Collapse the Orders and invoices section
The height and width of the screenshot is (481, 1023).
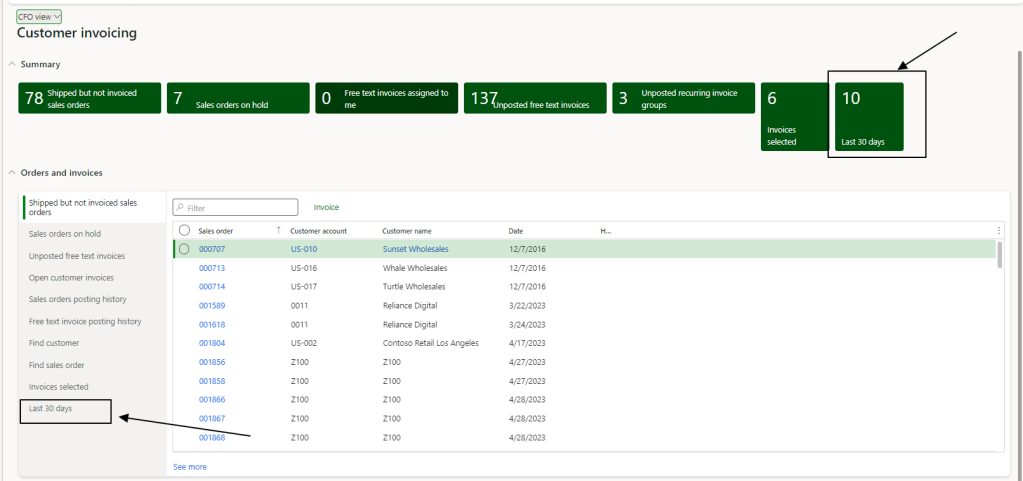[x=11, y=173]
